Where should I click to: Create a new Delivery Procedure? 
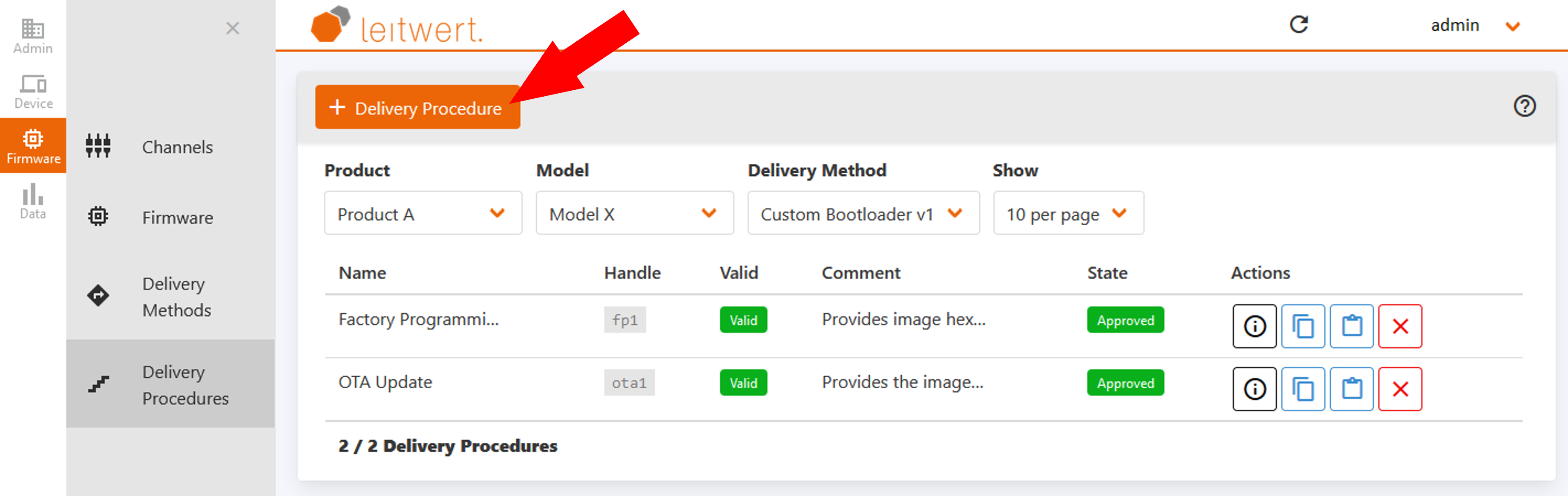click(417, 107)
